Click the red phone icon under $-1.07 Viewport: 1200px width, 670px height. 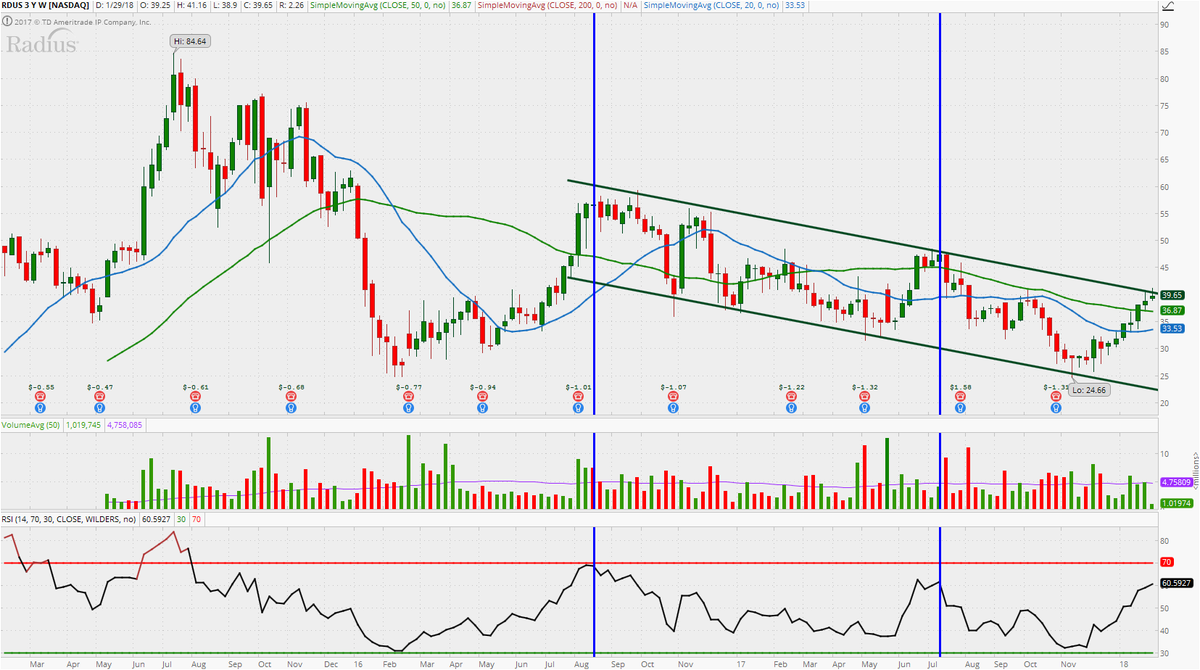674,396
